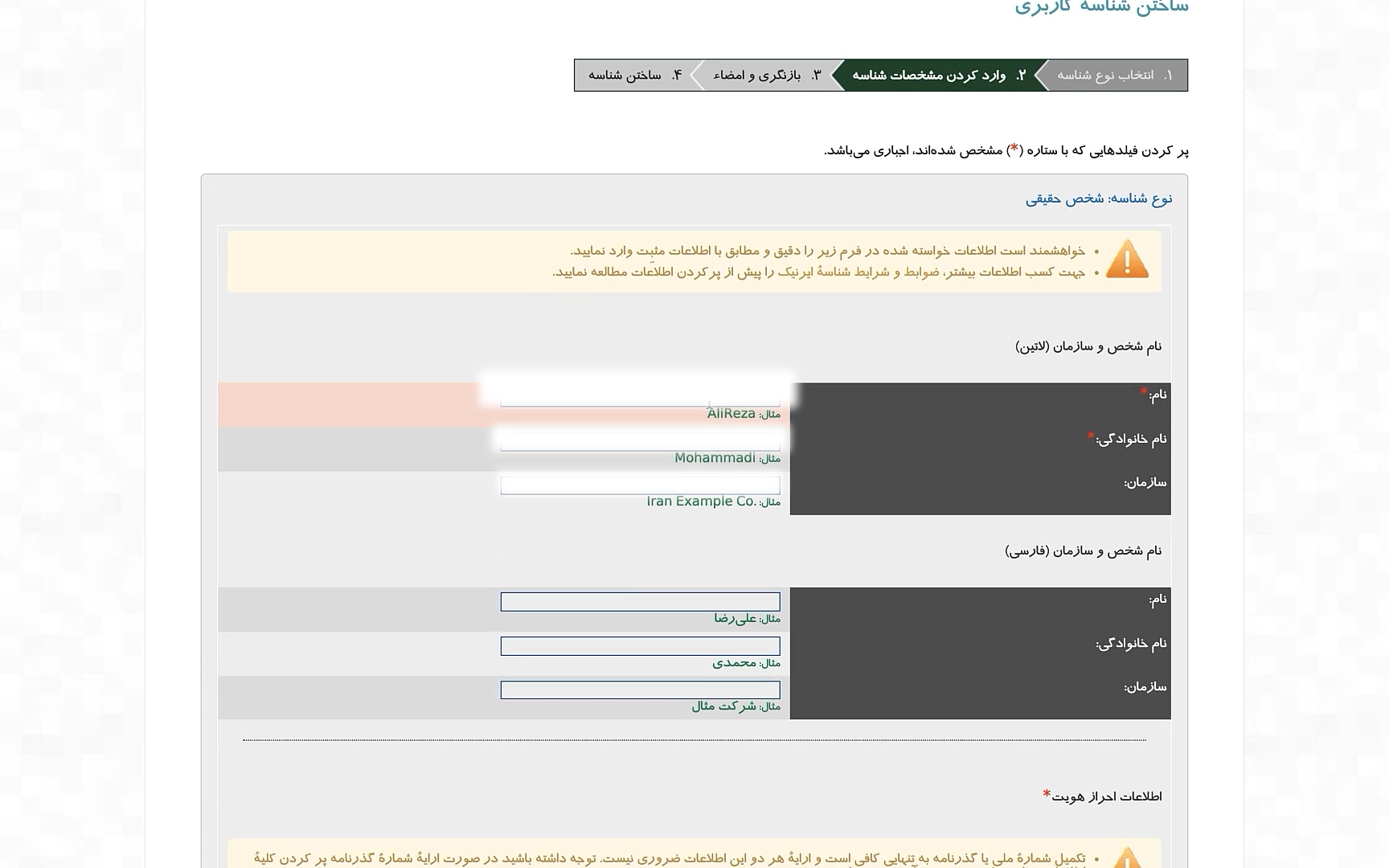
Task: Click the orange warning triangle icon in the top notice
Action: pos(1127,260)
